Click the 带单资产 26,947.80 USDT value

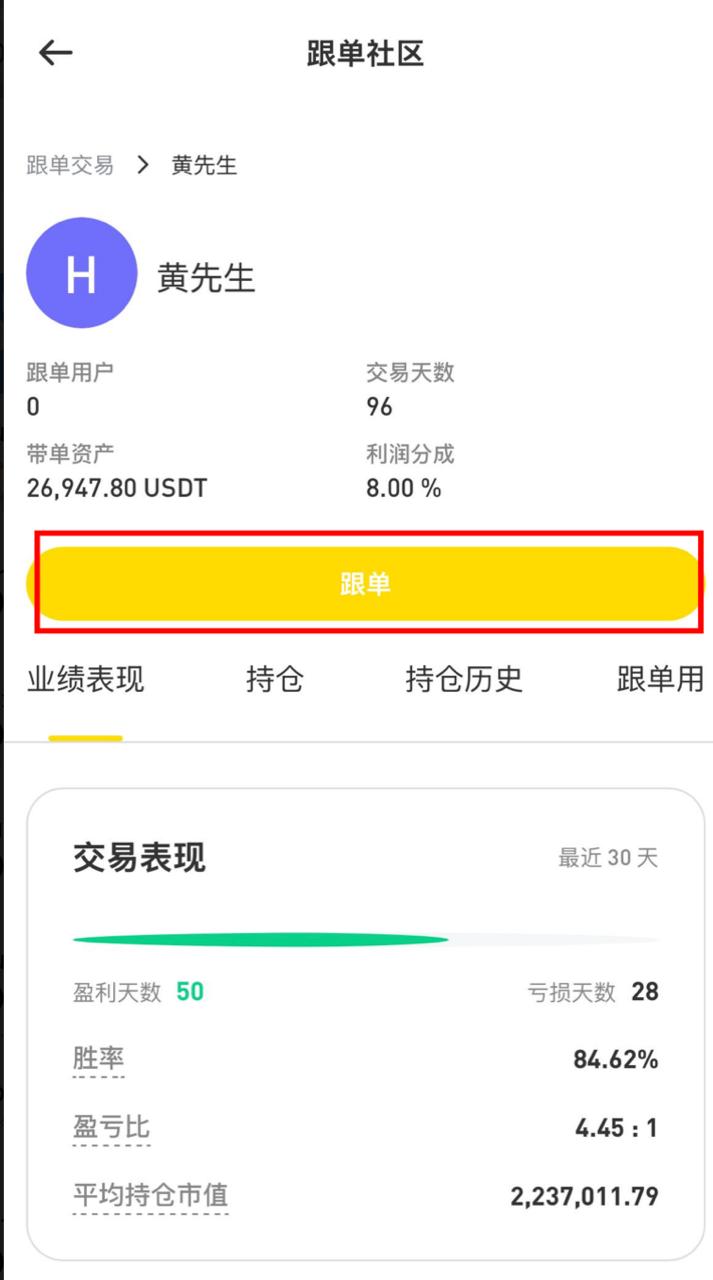tap(117, 489)
